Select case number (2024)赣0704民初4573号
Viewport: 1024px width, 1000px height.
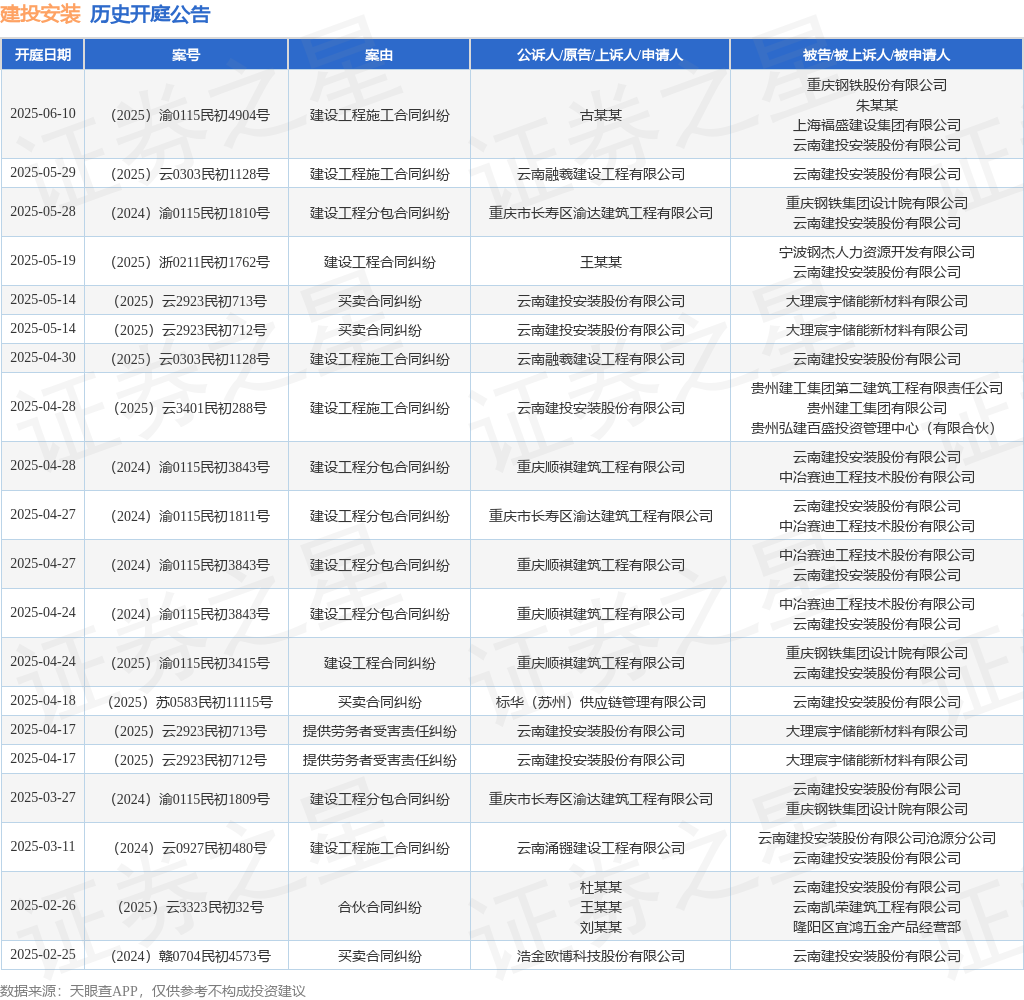pos(189,956)
